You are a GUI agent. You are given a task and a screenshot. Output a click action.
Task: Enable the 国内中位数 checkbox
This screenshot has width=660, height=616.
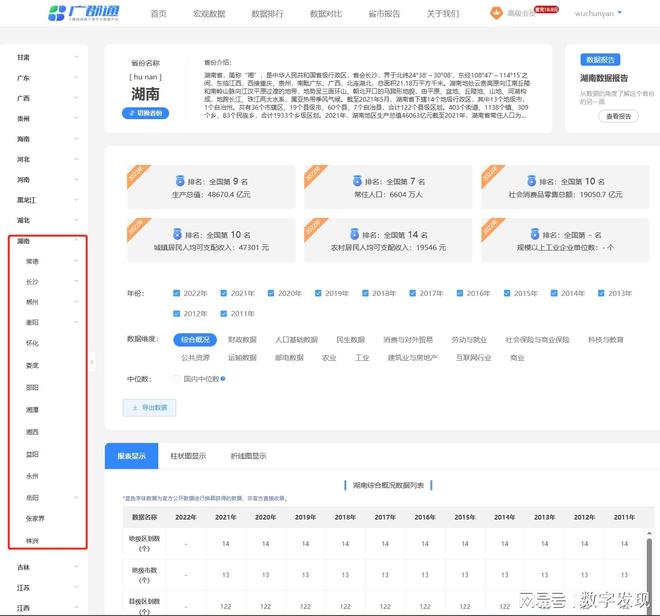[x=176, y=379]
